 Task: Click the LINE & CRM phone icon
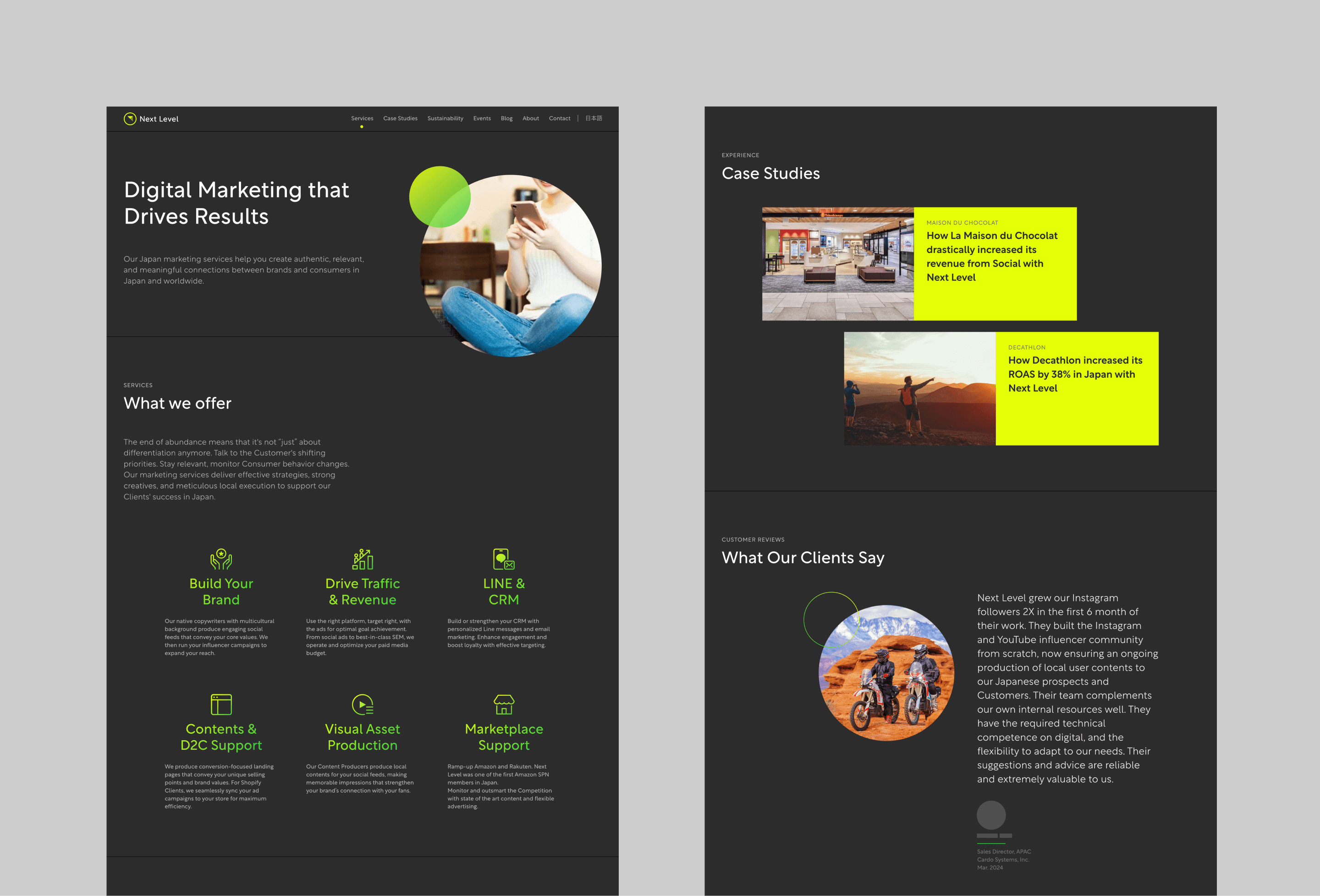504,559
